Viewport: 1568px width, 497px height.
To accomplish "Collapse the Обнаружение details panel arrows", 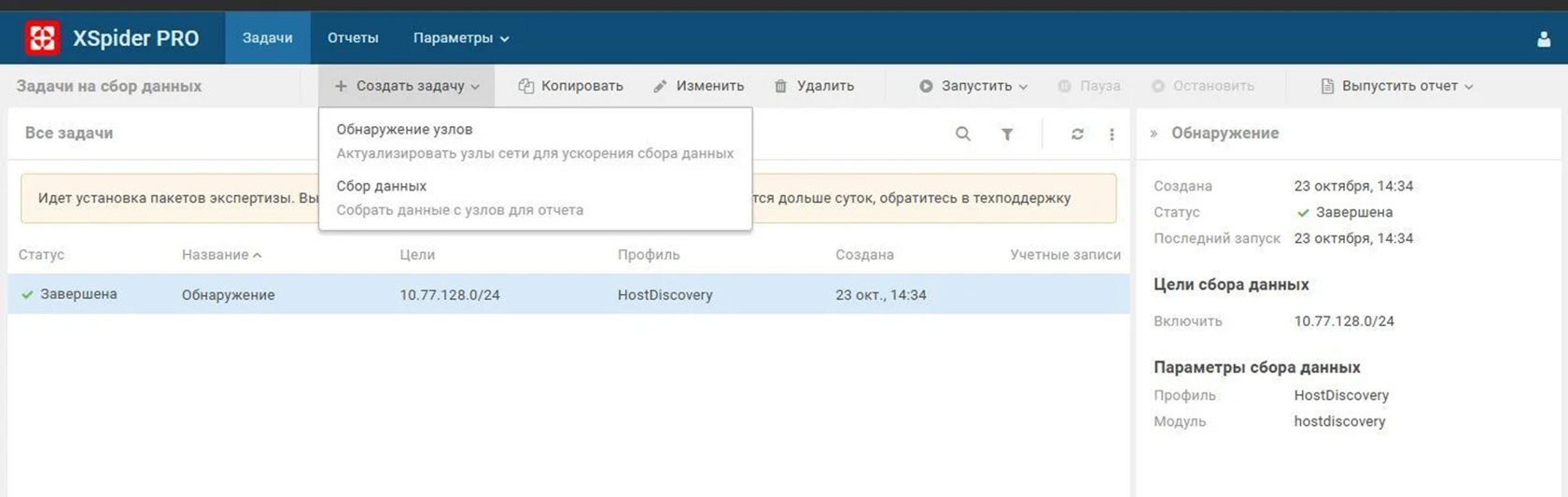I will (x=1154, y=134).
